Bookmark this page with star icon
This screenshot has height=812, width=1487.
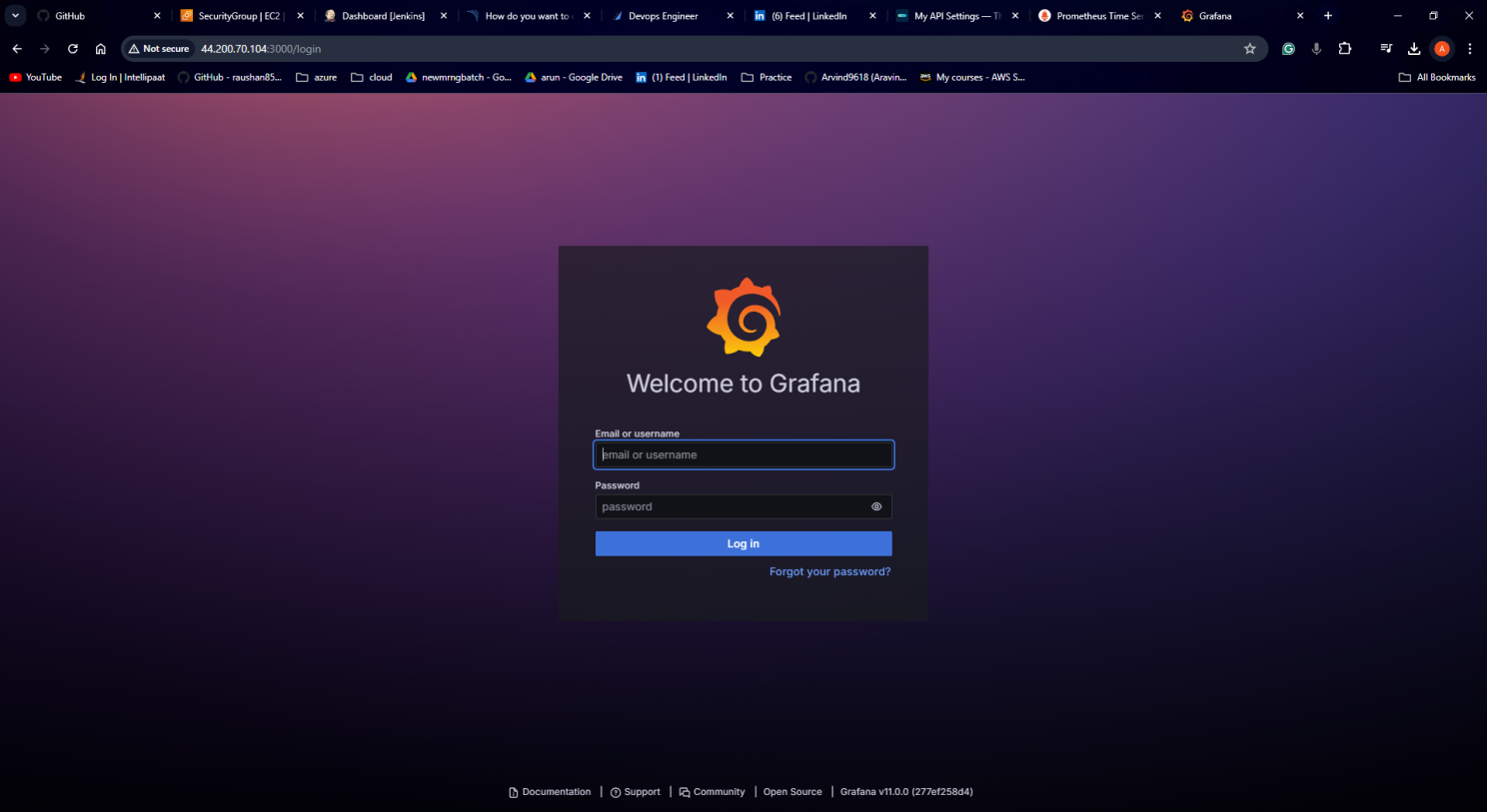tap(1249, 49)
